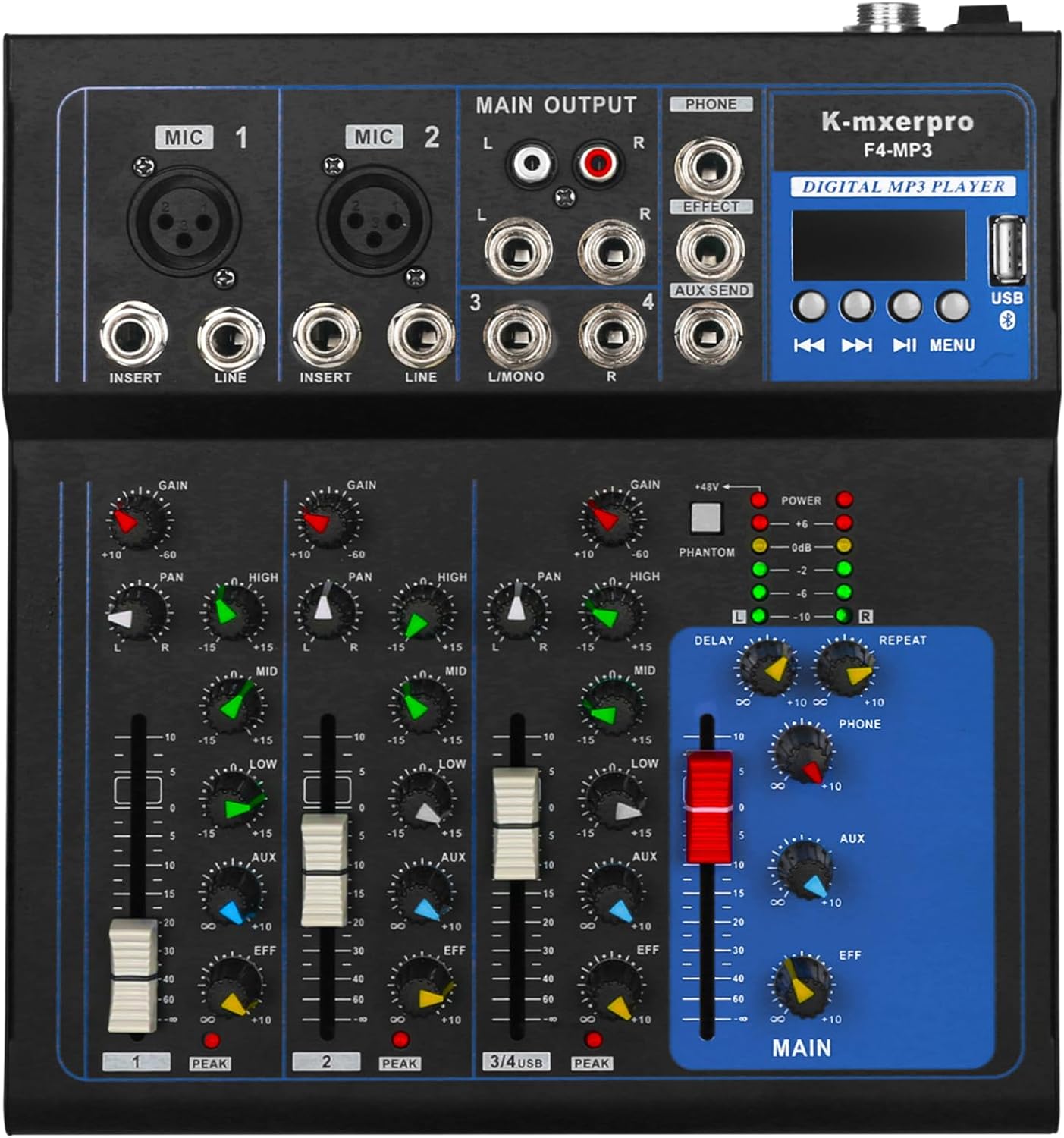The height and width of the screenshot is (1138, 1064).
Task: Turn the channel 2 HIGH EQ knob
Action: tap(423, 613)
